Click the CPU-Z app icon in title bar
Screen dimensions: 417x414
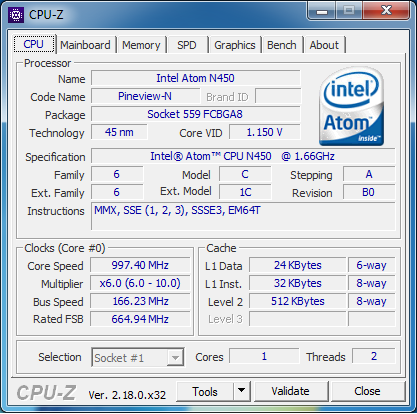point(16,15)
